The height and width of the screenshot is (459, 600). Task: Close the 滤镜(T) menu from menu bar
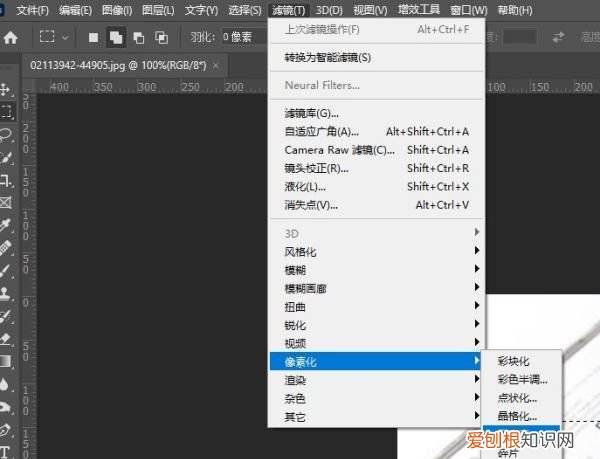(289, 10)
